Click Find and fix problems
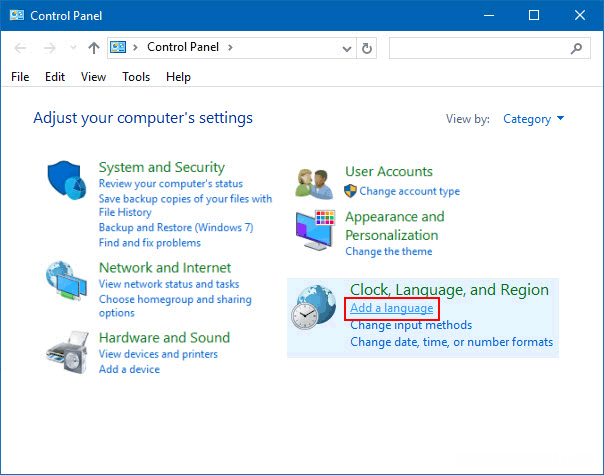Viewport: 604px width, 475px height. 149,243
